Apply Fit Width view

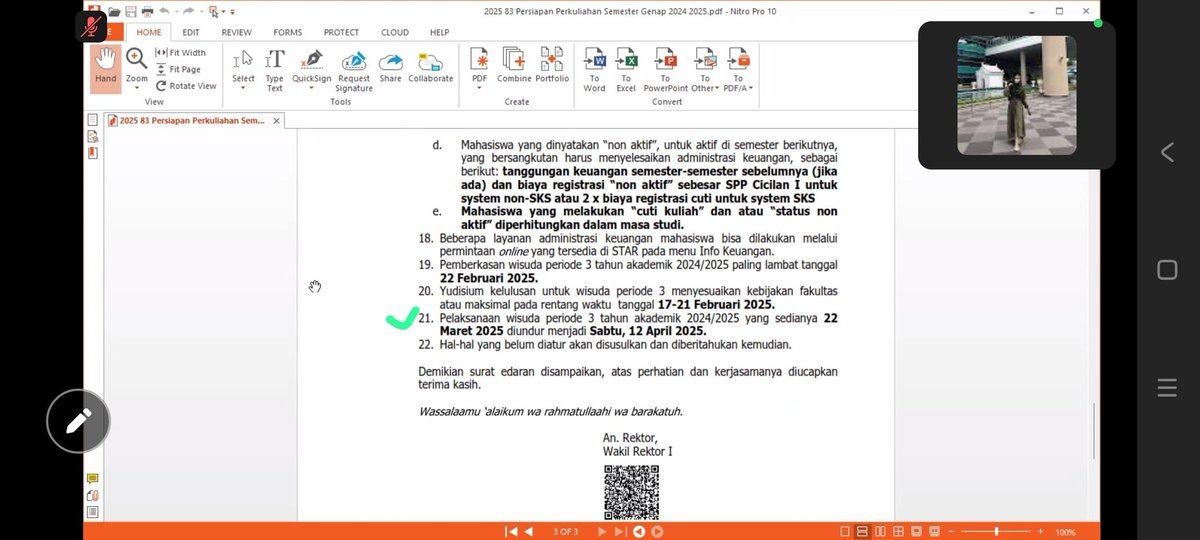click(x=180, y=53)
